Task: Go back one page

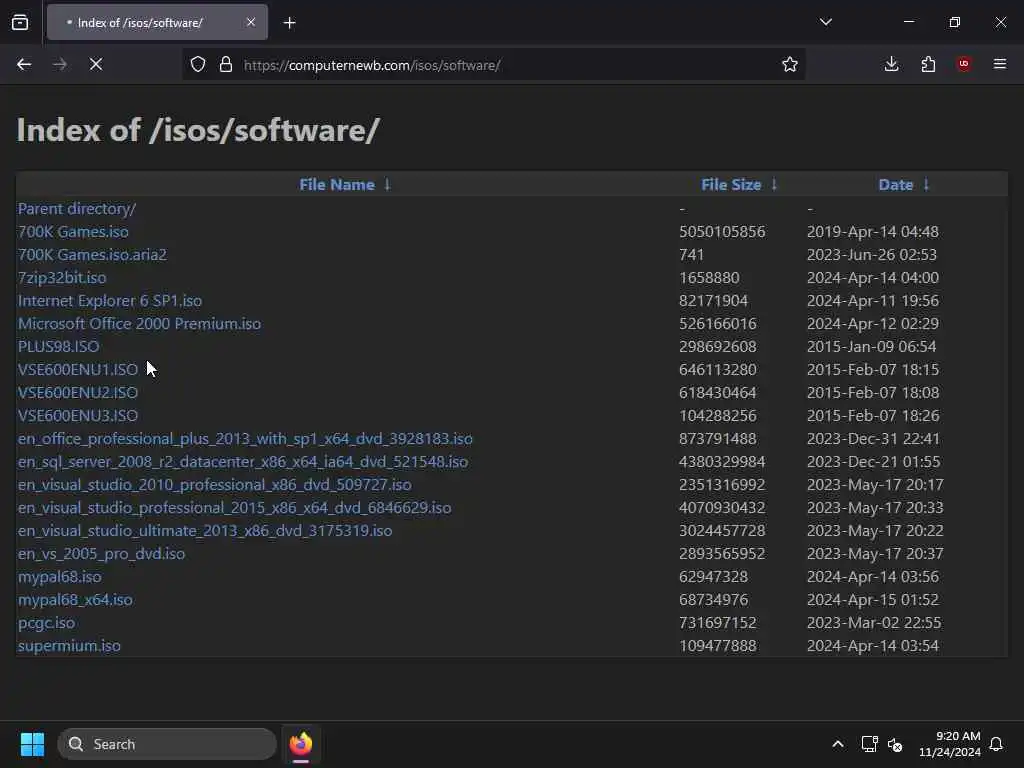Action: pos(24,64)
